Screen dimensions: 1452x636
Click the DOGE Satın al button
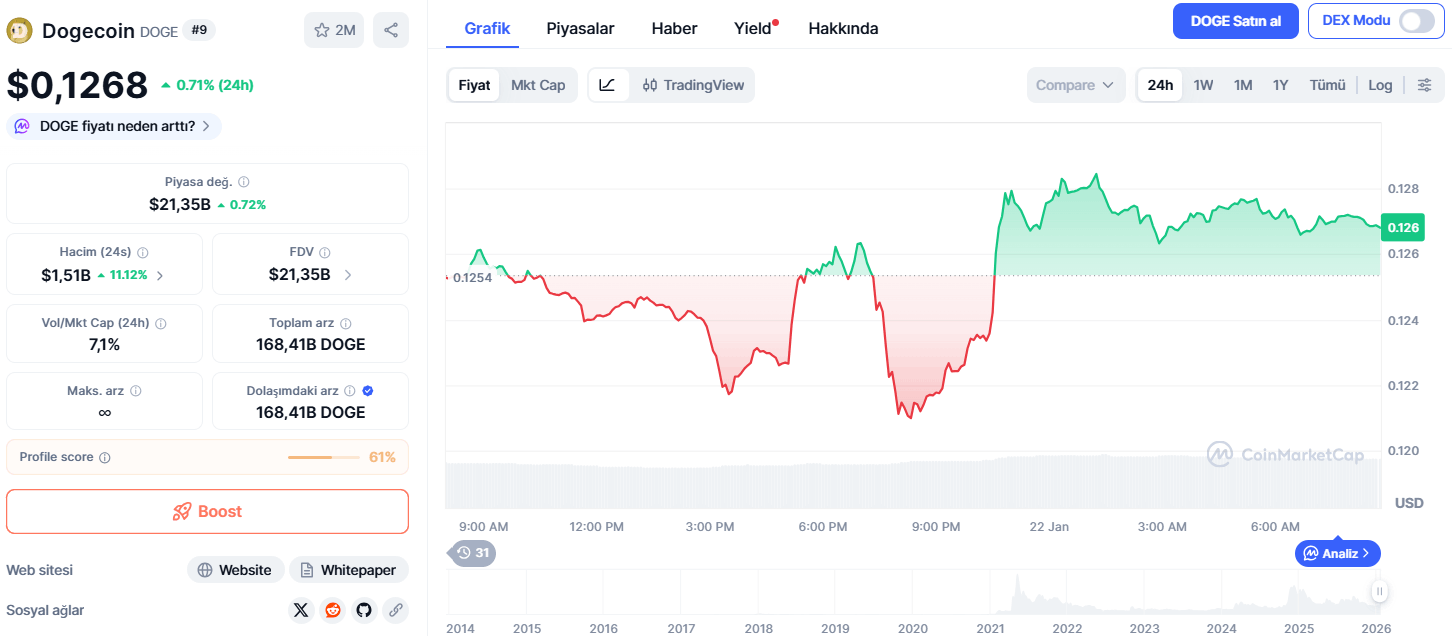[1236, 21]
